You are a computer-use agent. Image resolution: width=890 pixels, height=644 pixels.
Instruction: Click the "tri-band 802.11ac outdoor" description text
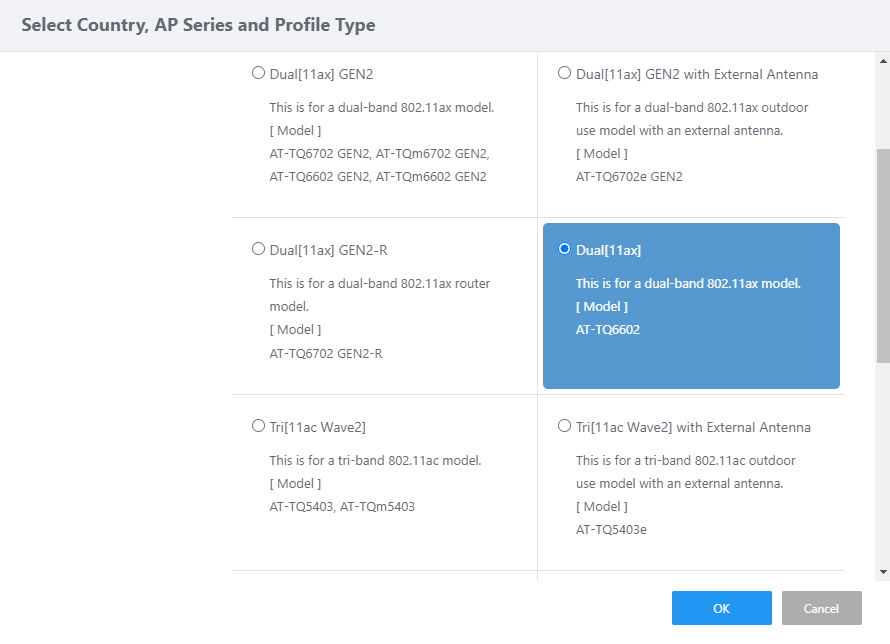point(686,460)
